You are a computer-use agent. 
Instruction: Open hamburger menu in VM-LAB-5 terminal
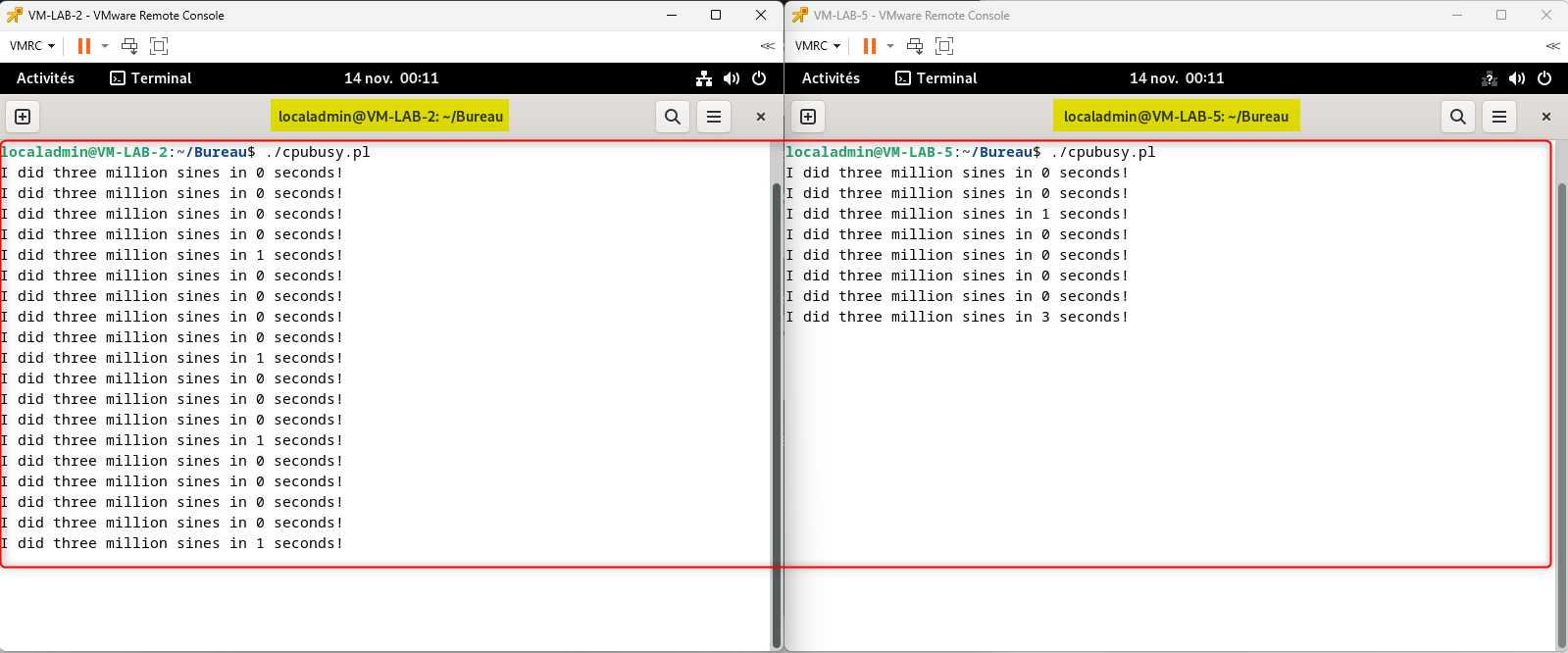(1498, 117)
